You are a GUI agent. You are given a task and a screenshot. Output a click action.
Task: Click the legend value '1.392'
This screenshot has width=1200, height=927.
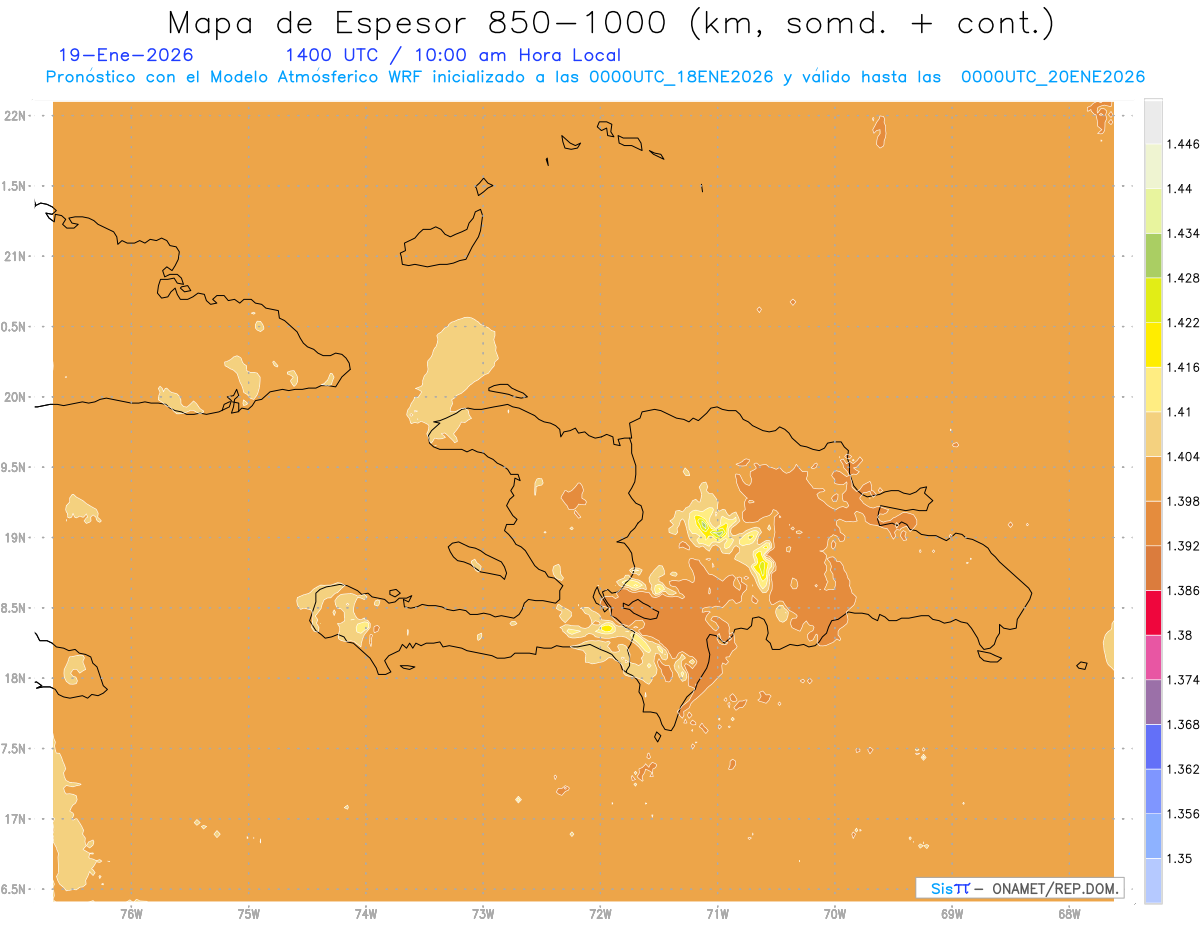click(x=1184, y=546)
